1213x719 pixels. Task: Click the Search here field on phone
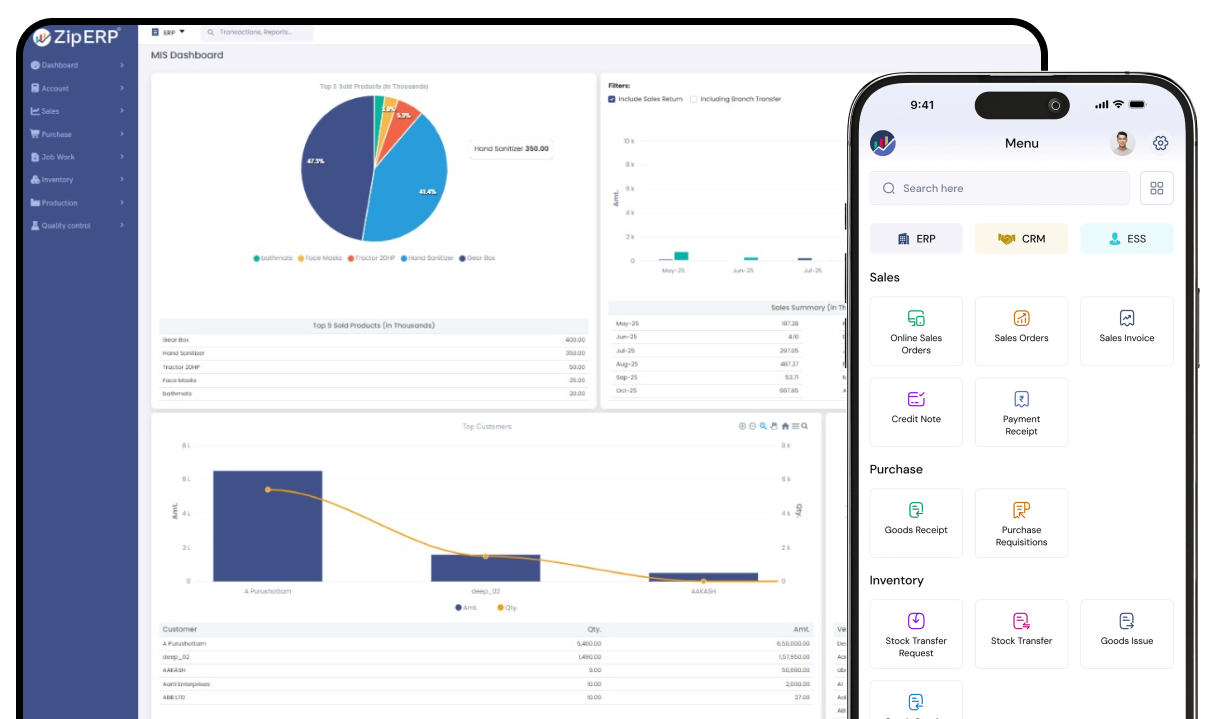pos(999,188)
